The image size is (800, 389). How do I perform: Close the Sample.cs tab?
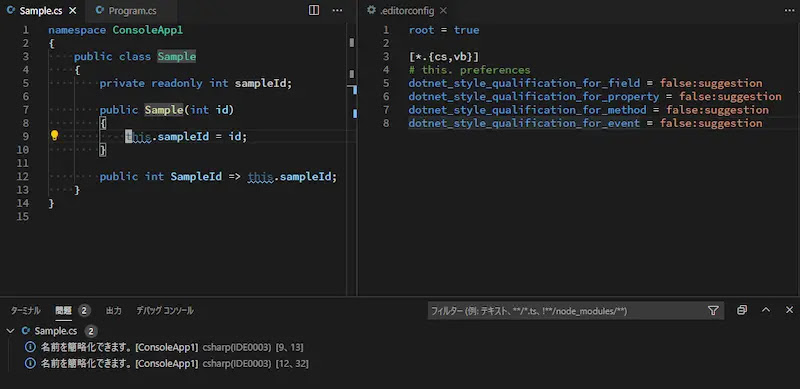click(x=72, y=11)
